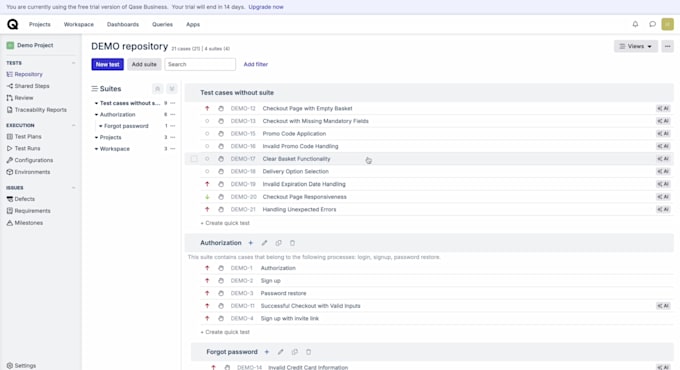Open the Projects top menu
Screen dimensions: 680x370
coord(40,24)
